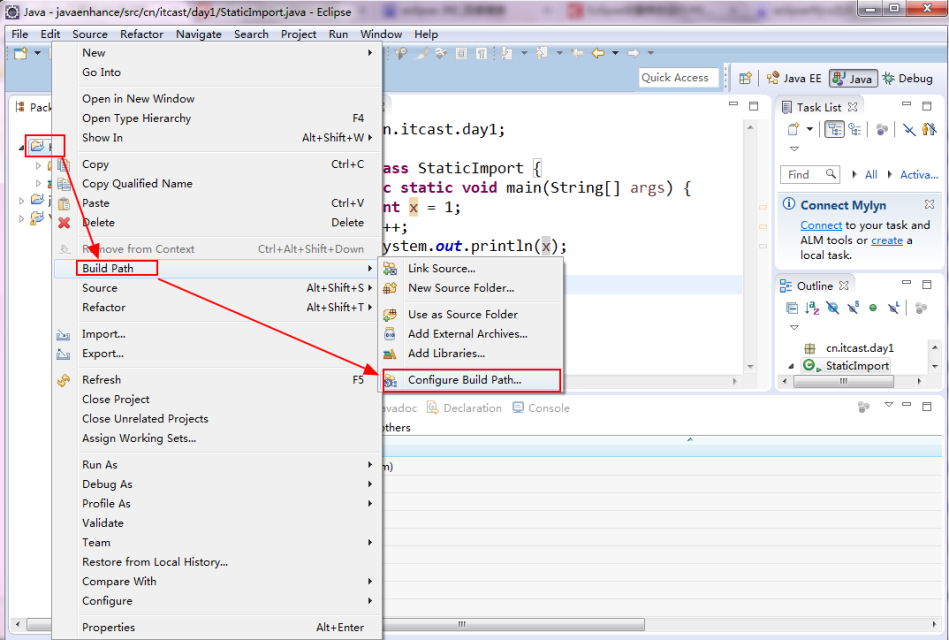Click the Previous Annotation toolbar icon
This screenshot has width=949, height=640.
[542, 53]
